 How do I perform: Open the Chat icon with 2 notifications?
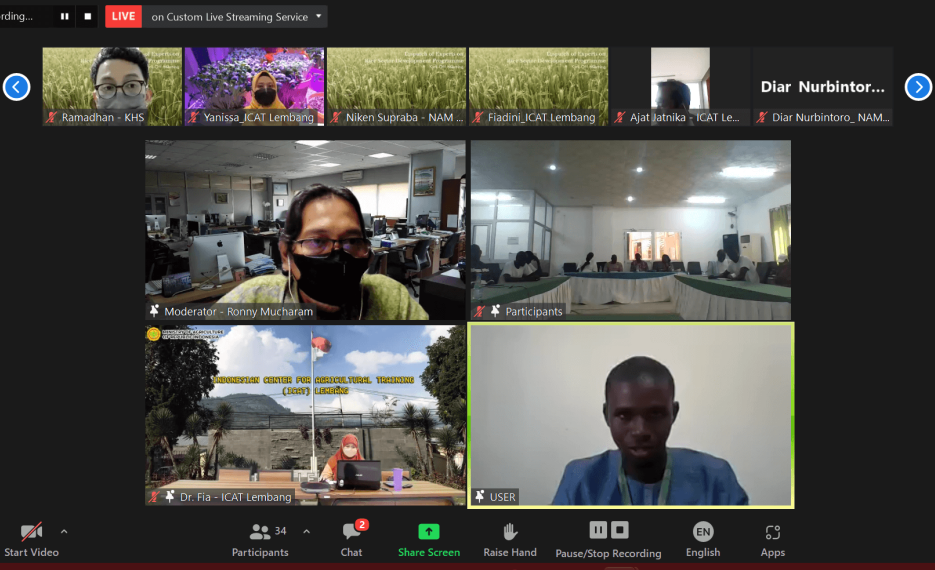click(351, 532)
